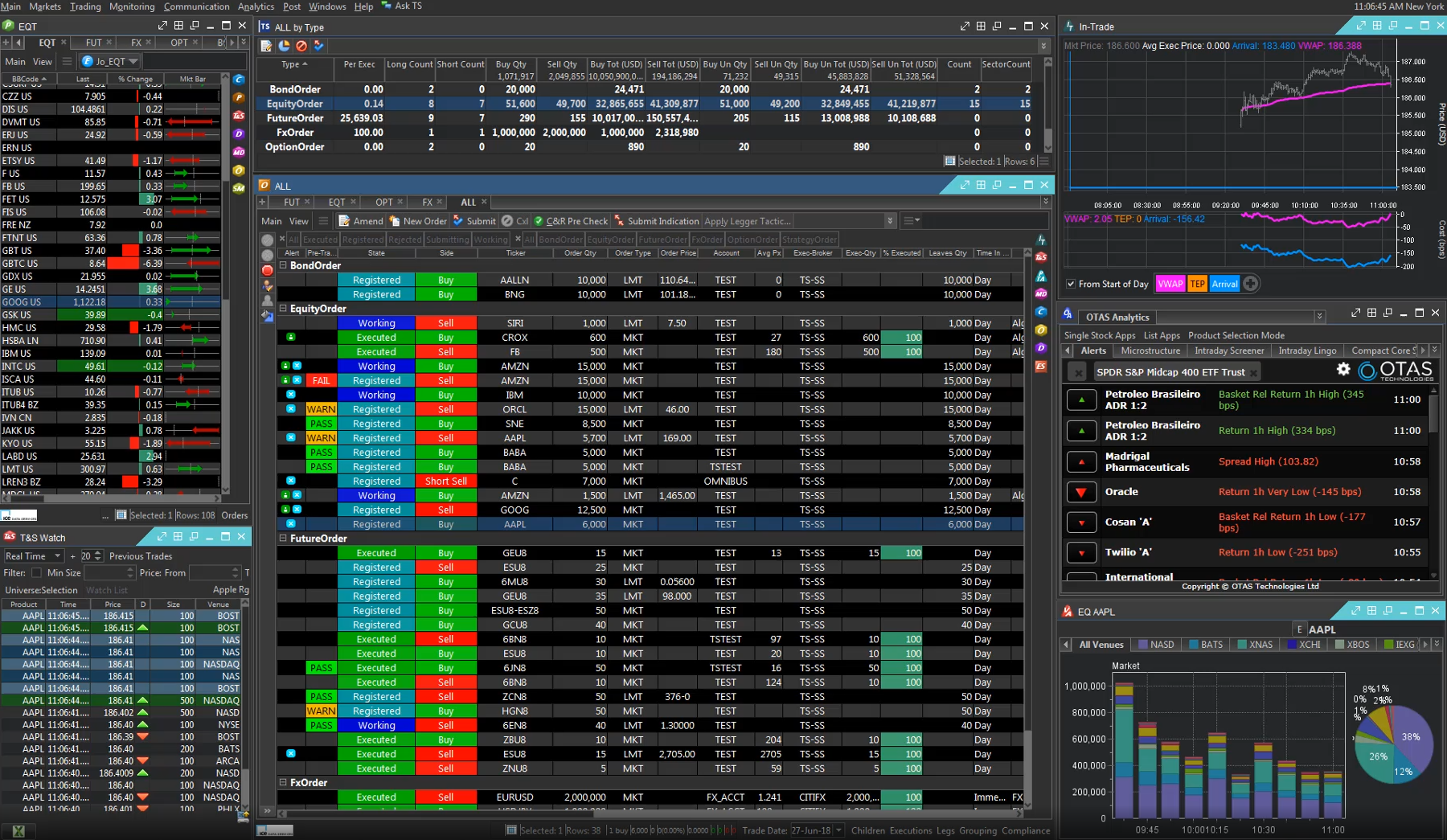The image size is (1447, 840).
Task: Pop out the In-Trade panel with the arrow icon
Action: [x=1361, y=26]
